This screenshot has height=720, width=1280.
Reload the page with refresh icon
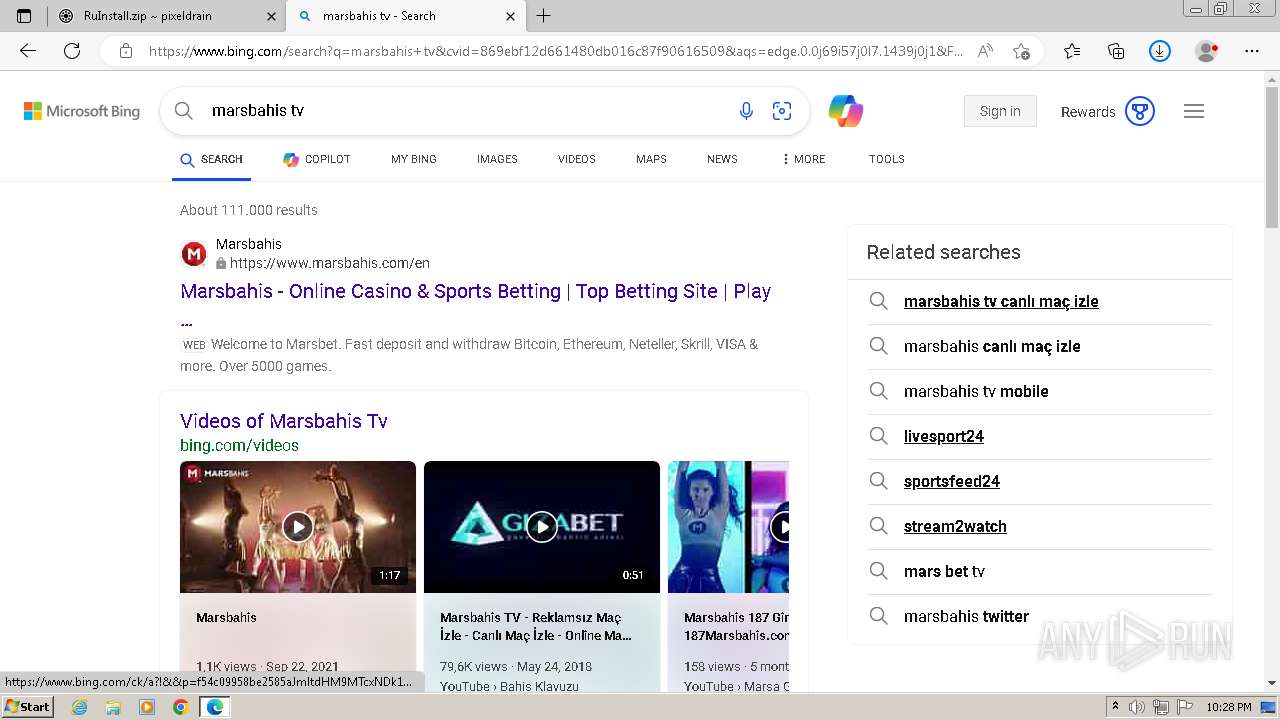coord(72,51)
